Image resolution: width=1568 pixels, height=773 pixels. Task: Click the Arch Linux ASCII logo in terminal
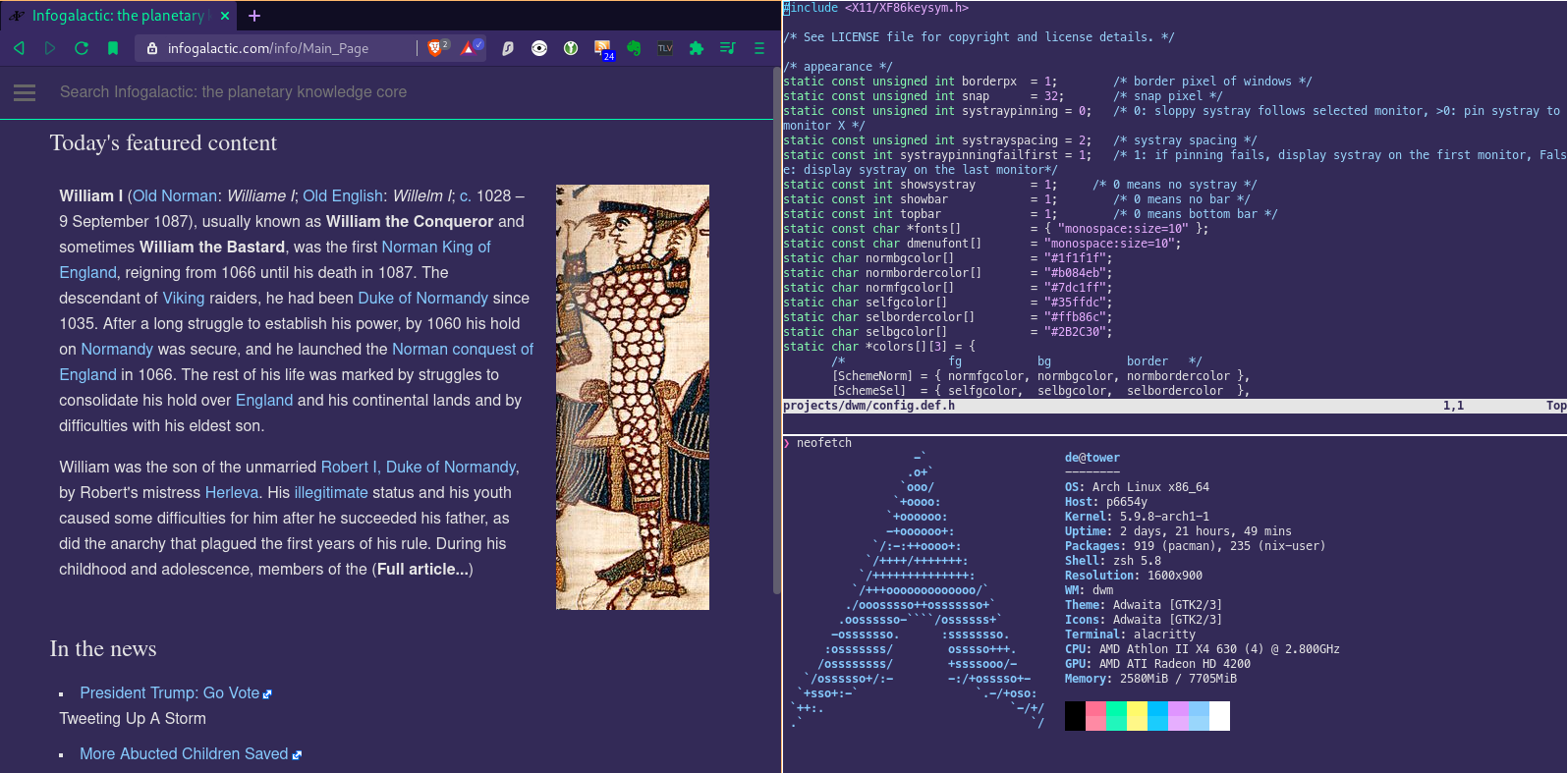click(x=918, y=590)
